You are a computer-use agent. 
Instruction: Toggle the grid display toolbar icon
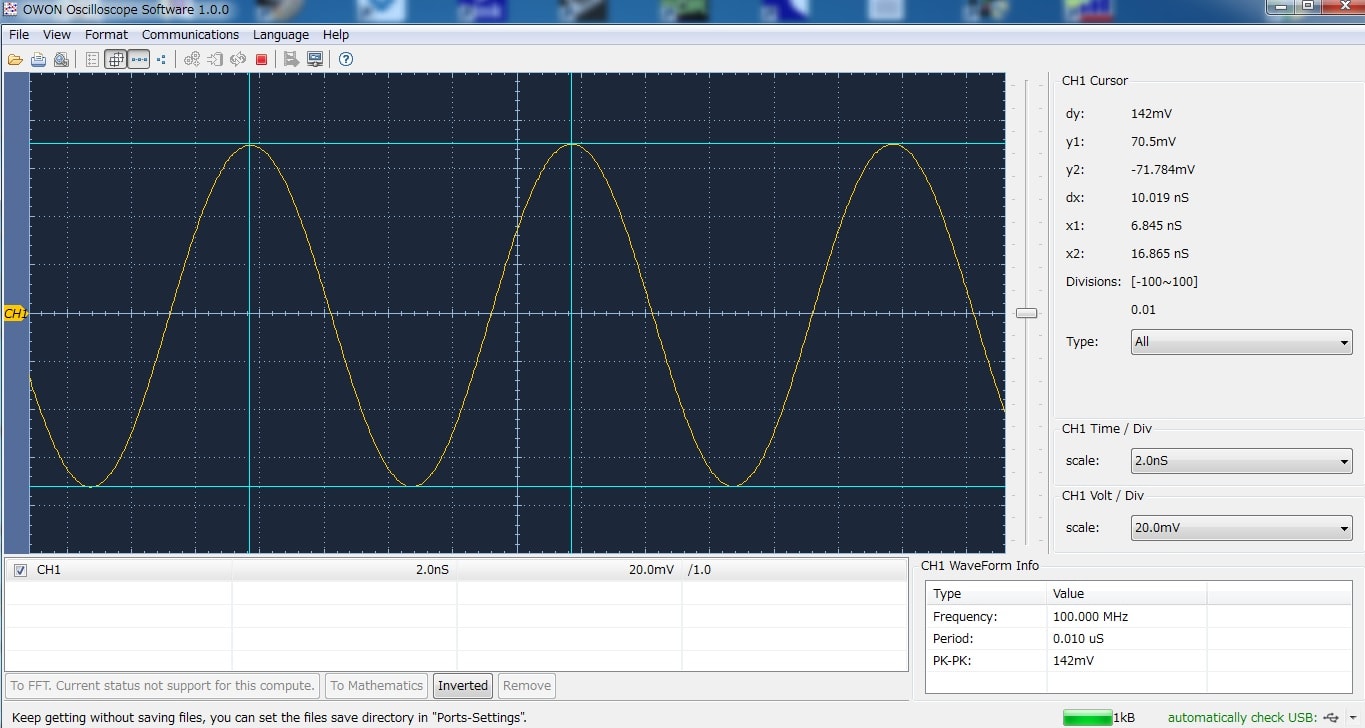[116, 60]
